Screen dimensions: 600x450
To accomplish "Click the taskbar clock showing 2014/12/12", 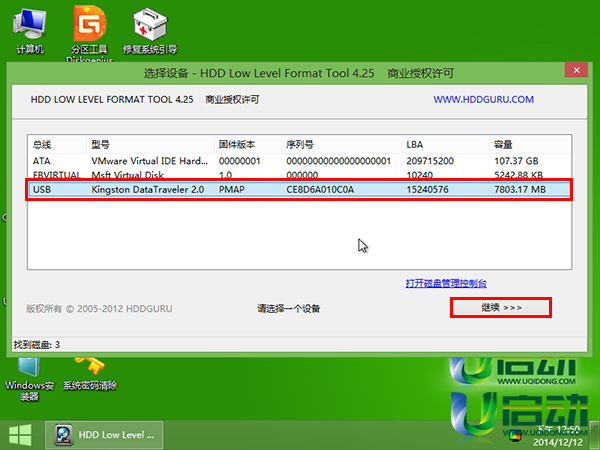I will pyautogui.click(x=558, y=436).
